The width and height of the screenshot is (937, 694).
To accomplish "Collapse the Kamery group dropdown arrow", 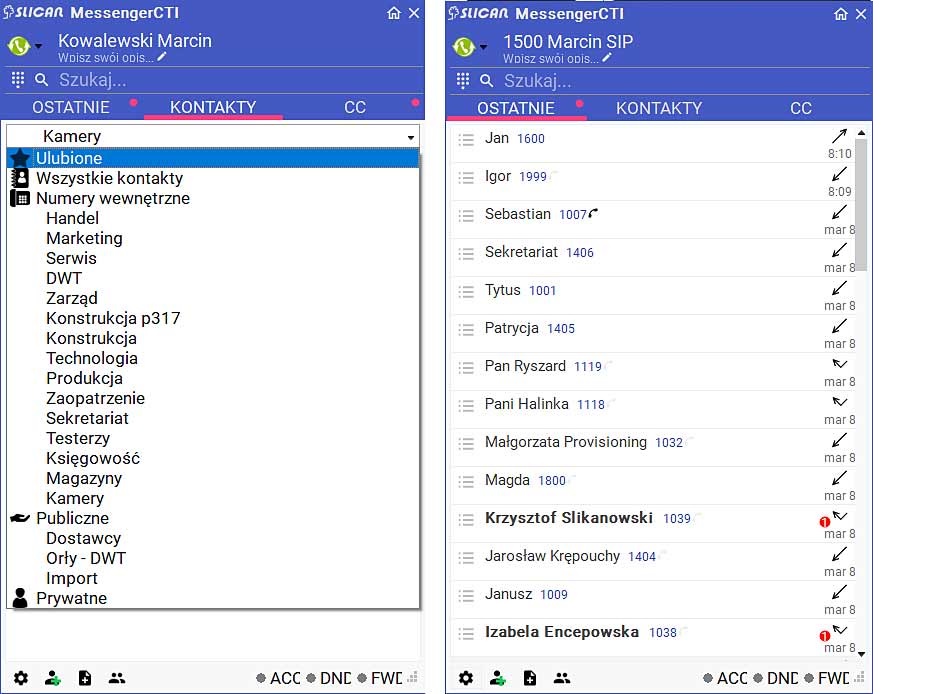I will pos(410,137).
